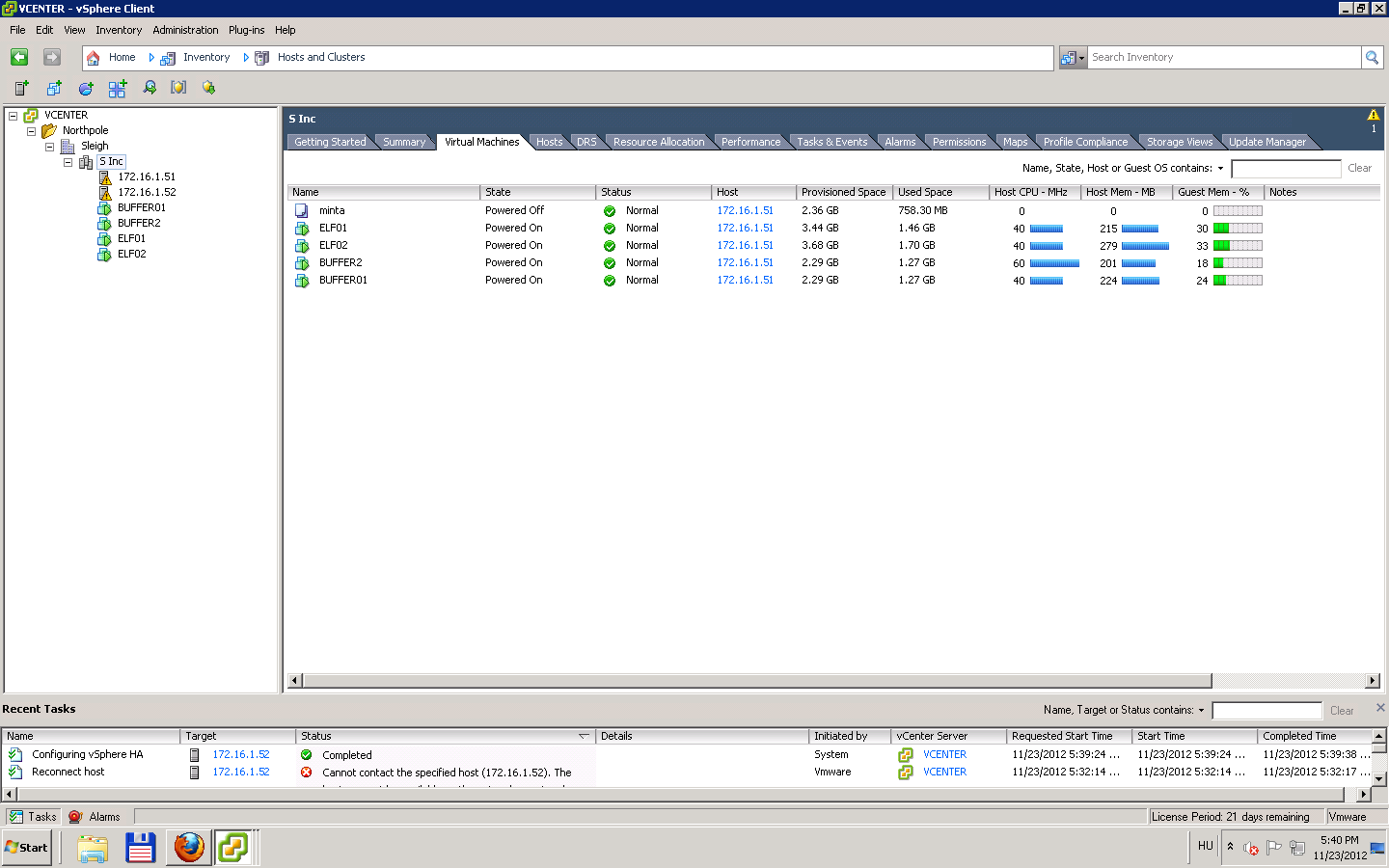The image size is (1389, 868).
Task: Click the Guest Mem bar for ELF02
Action: tap(1238, 246)
